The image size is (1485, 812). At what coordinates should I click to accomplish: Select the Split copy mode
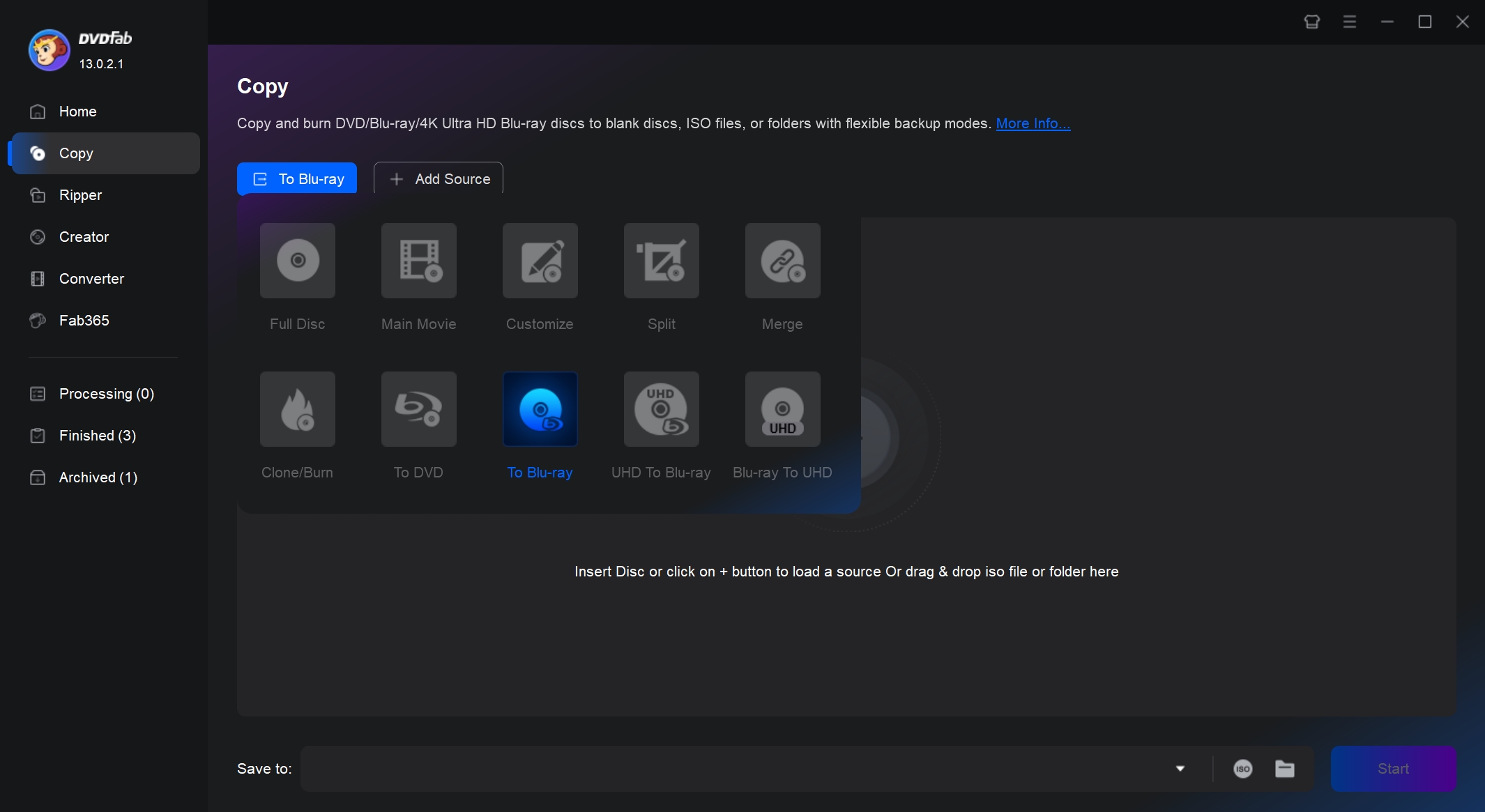661,261
